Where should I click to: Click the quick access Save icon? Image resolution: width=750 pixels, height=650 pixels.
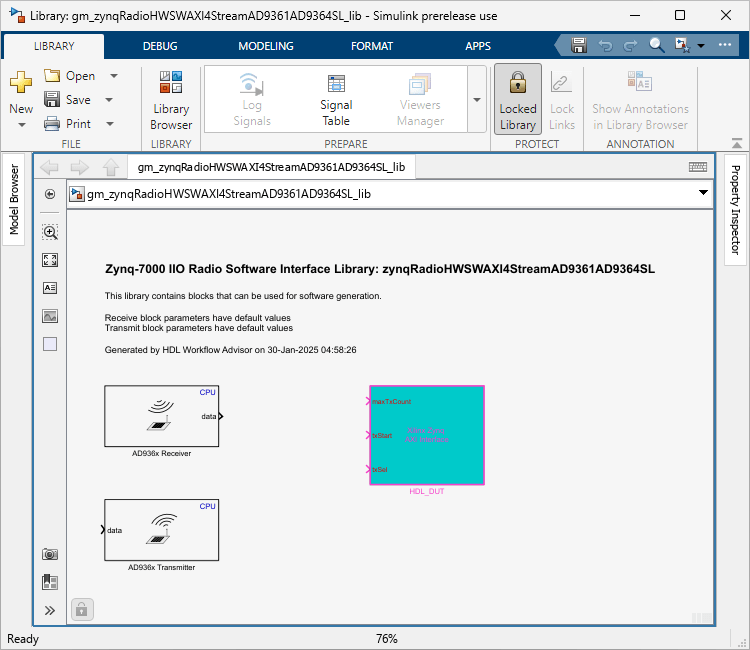[579, 45]
